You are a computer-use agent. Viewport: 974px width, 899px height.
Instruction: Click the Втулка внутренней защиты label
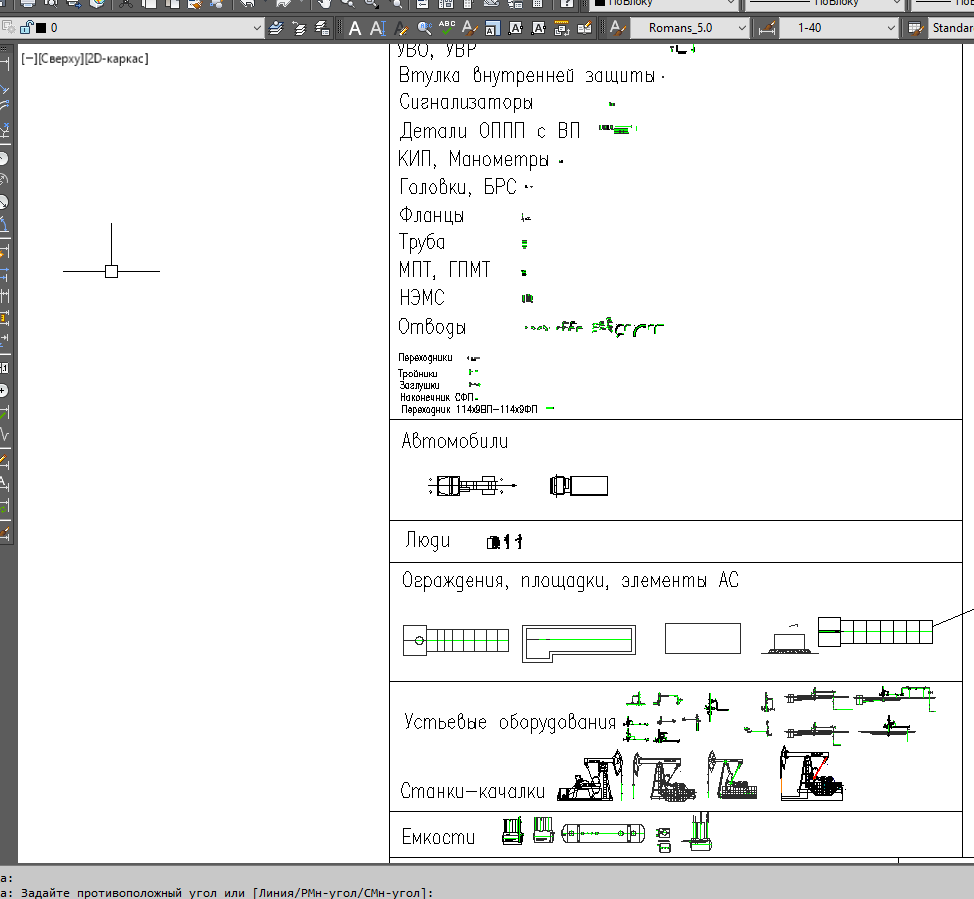527,75
